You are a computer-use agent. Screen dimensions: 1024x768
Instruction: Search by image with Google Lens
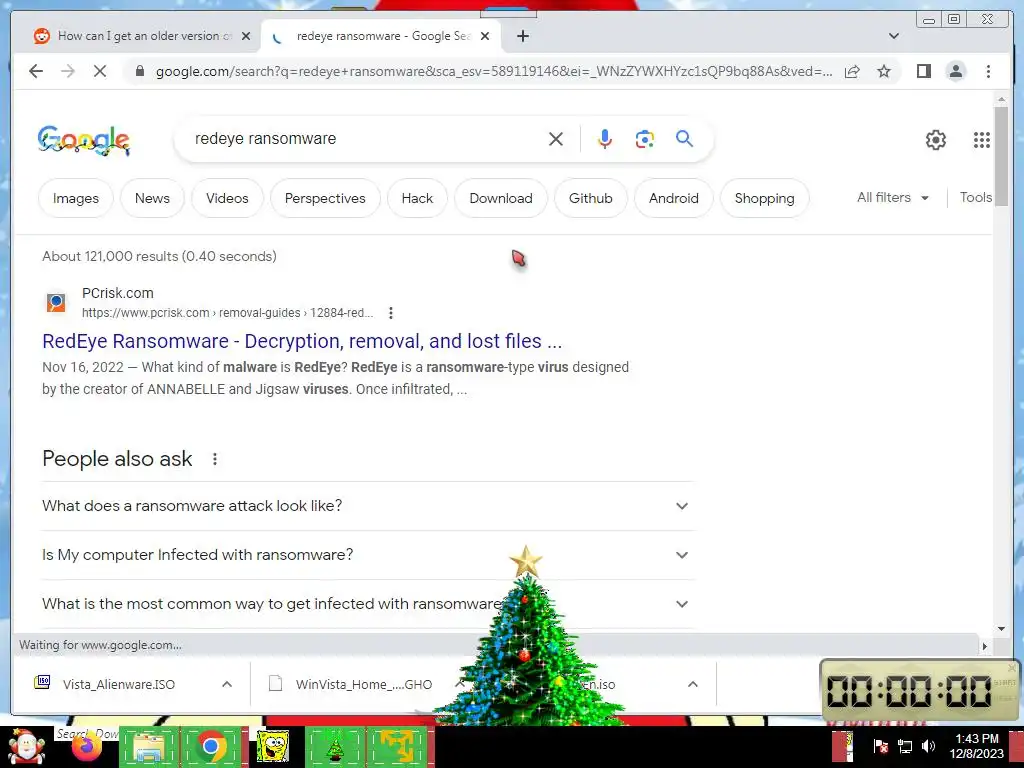point(645,138)
